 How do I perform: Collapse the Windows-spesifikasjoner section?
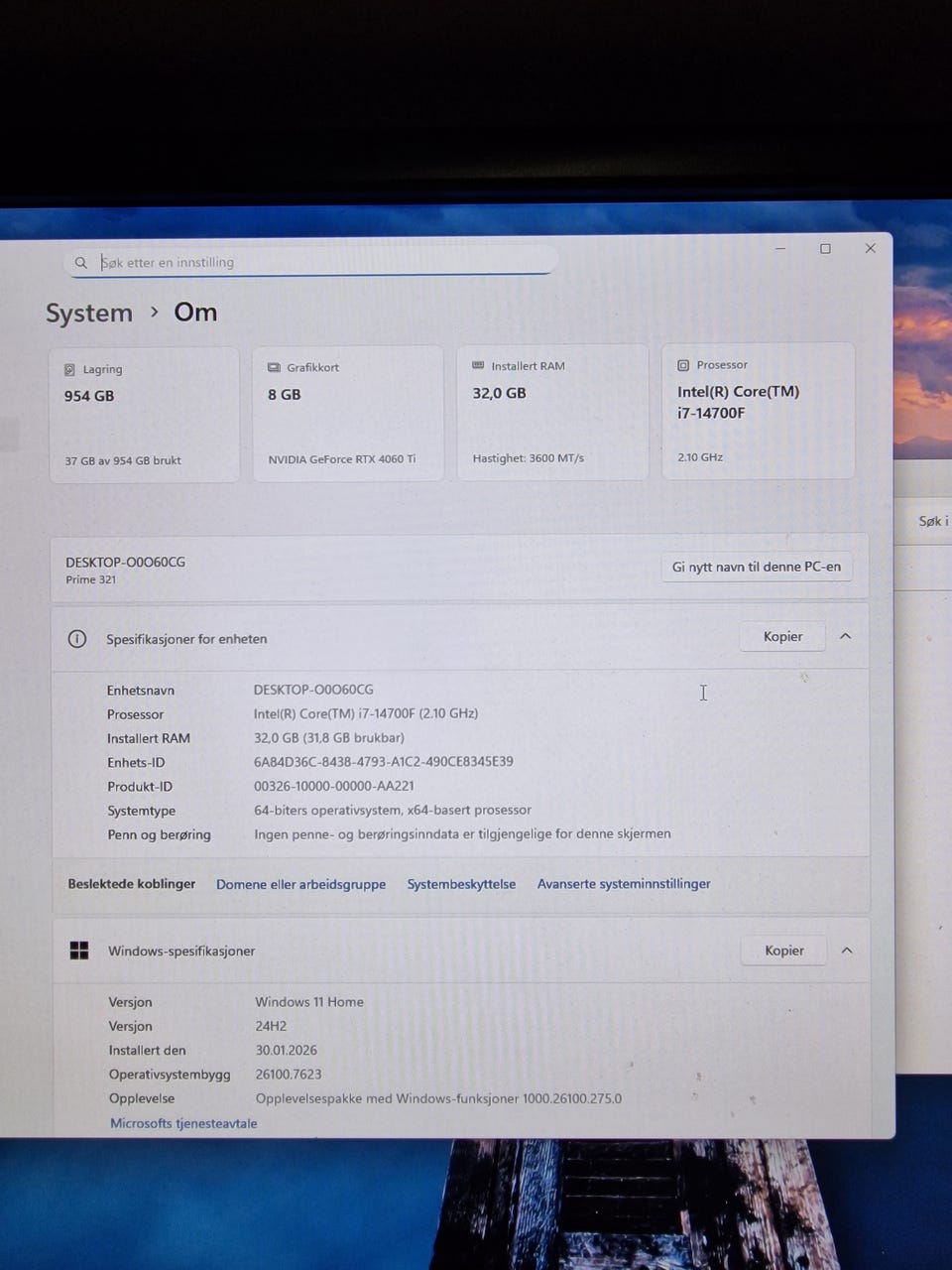coord(847,951)
